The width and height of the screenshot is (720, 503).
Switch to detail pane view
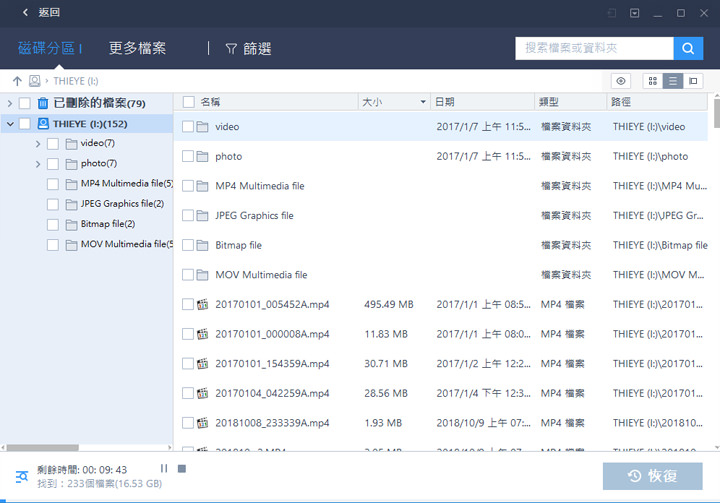693,81
